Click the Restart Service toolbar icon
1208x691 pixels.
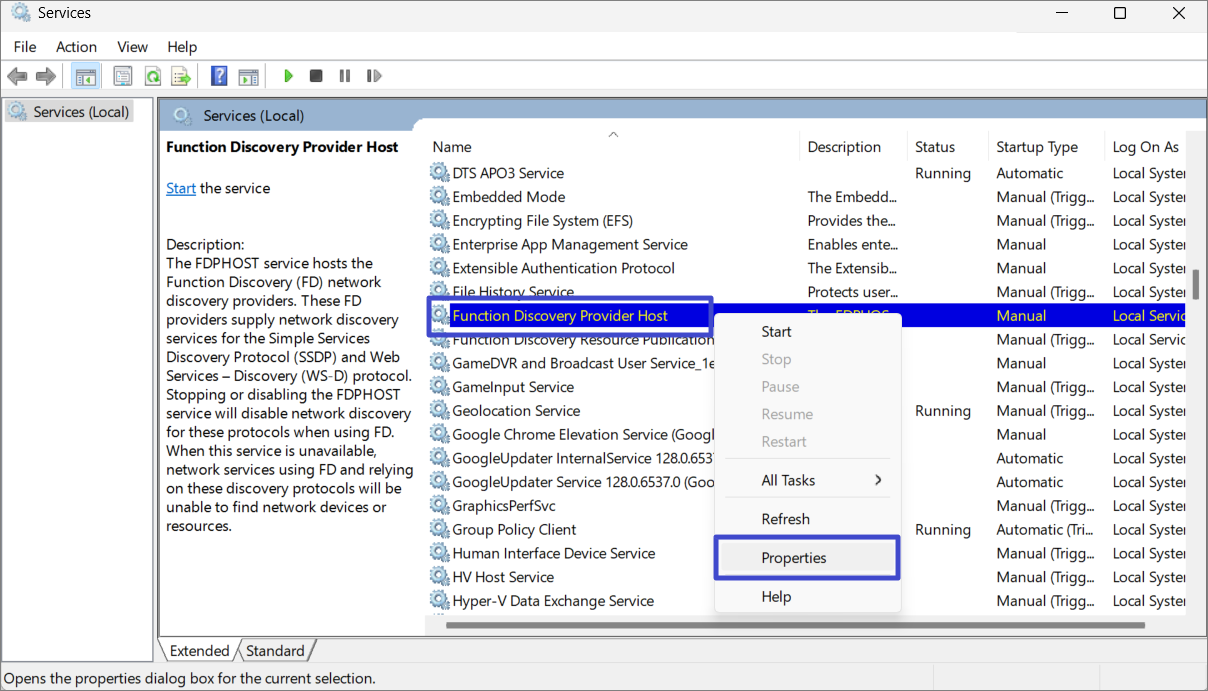(x=374, y=76)
